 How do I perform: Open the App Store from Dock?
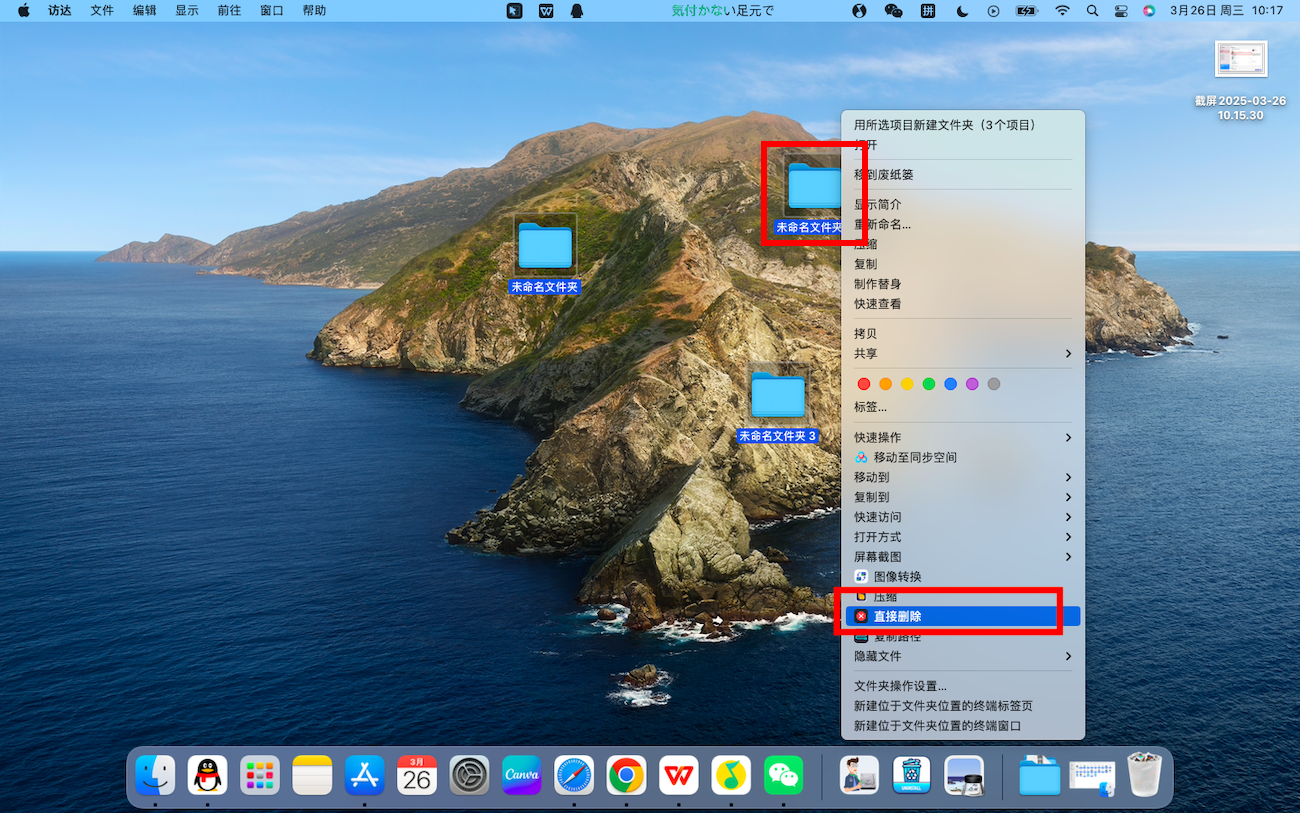coord(365,775)
